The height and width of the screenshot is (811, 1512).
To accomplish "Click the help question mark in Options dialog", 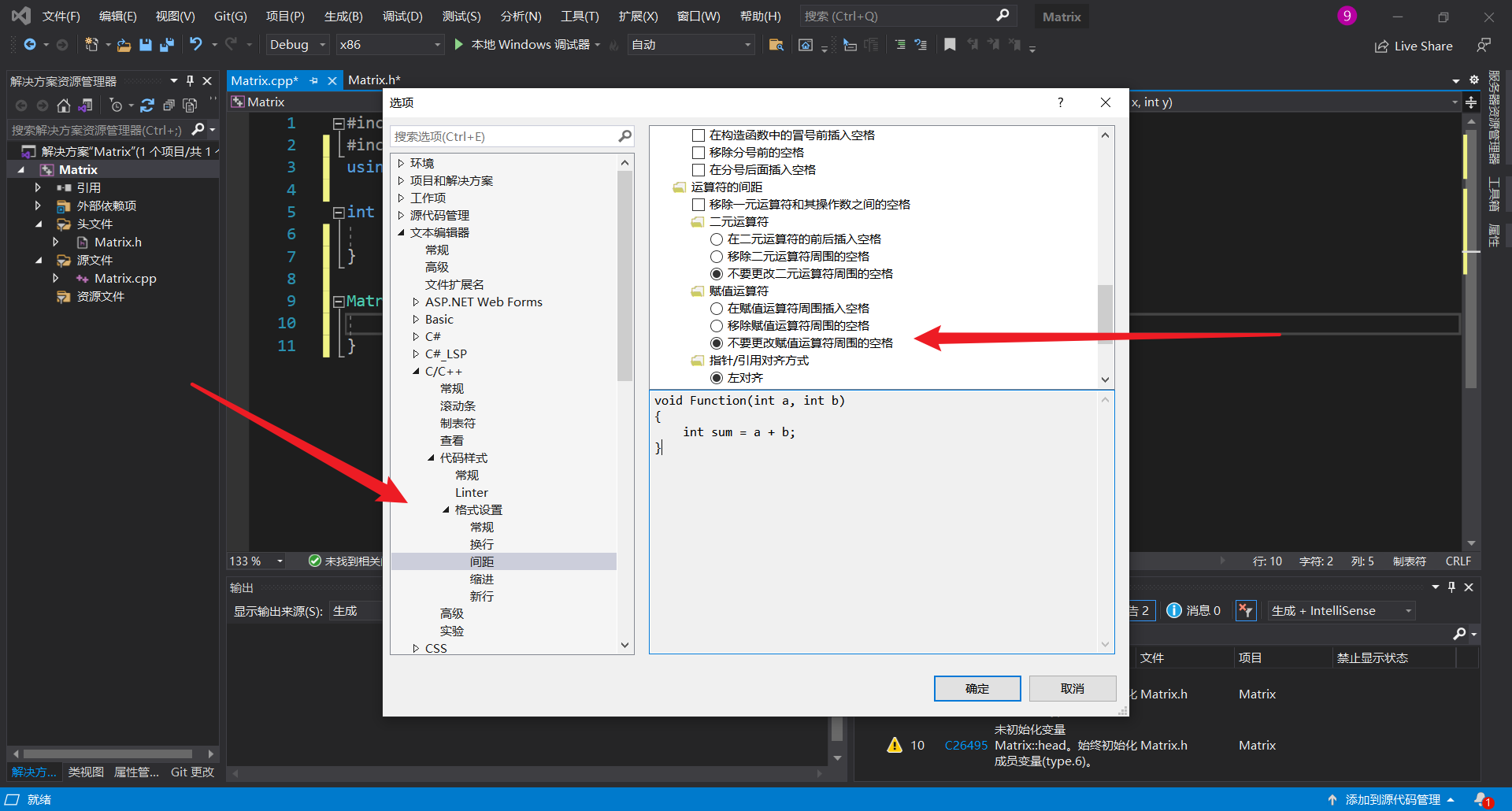I will [x=1061, y=102].
